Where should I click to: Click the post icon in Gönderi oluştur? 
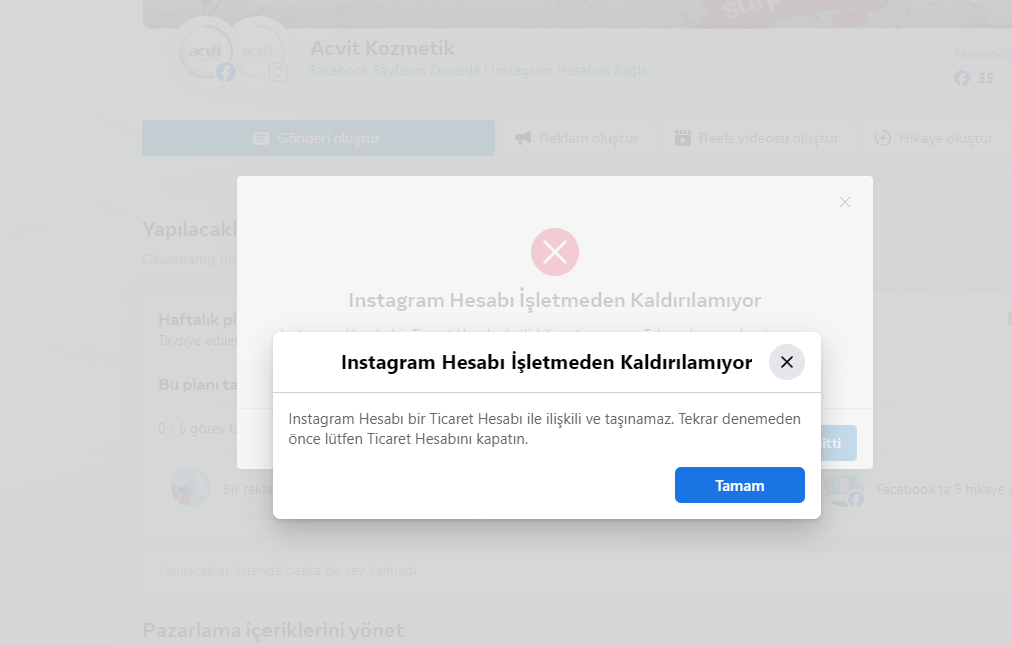click(261, 138)
